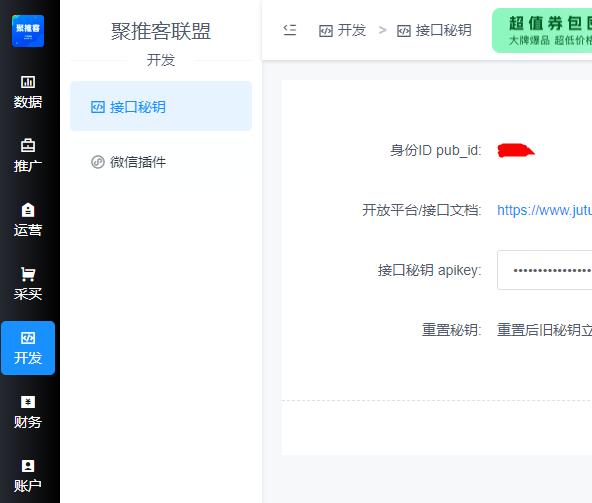Select the 开发 code icon
The width and height of the screenshot is (592, 503).
pos(28,338)
